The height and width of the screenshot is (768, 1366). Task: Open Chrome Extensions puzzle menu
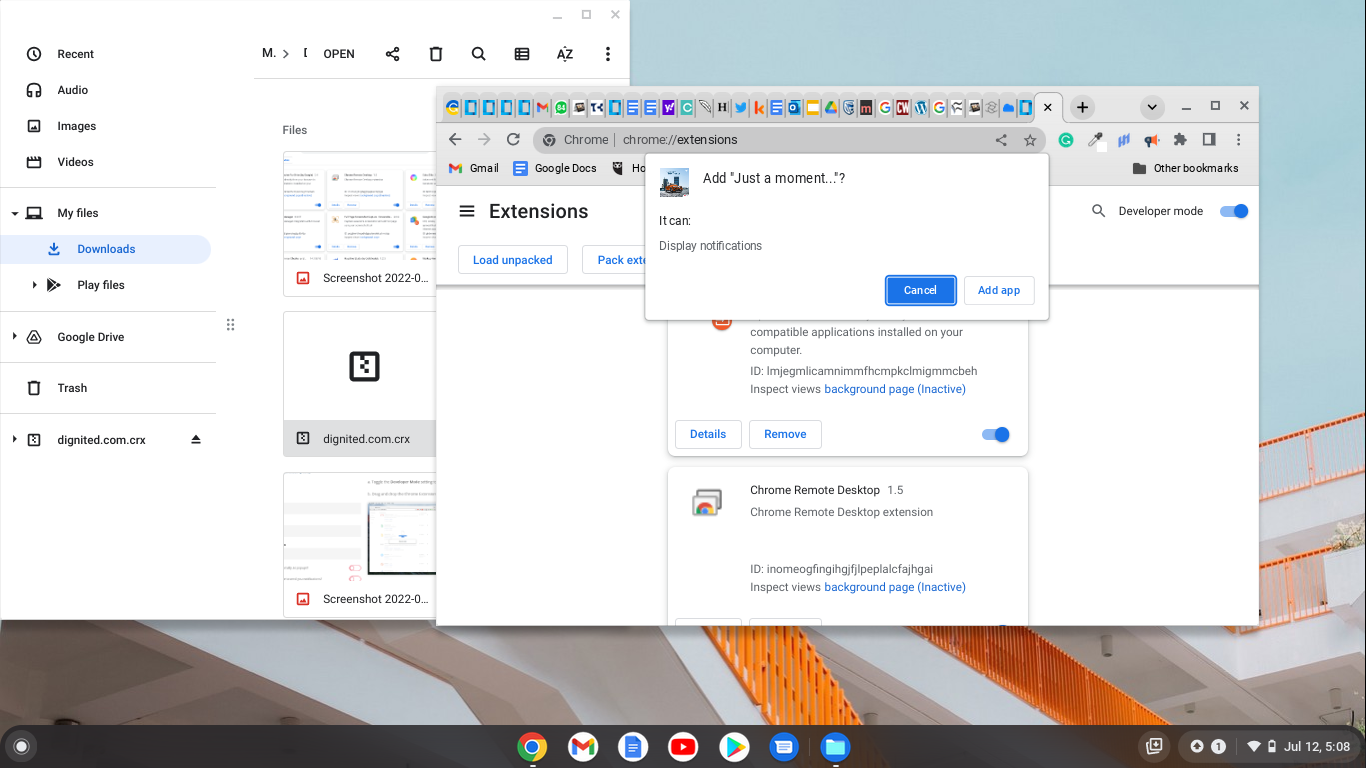tap(1180, 140)
